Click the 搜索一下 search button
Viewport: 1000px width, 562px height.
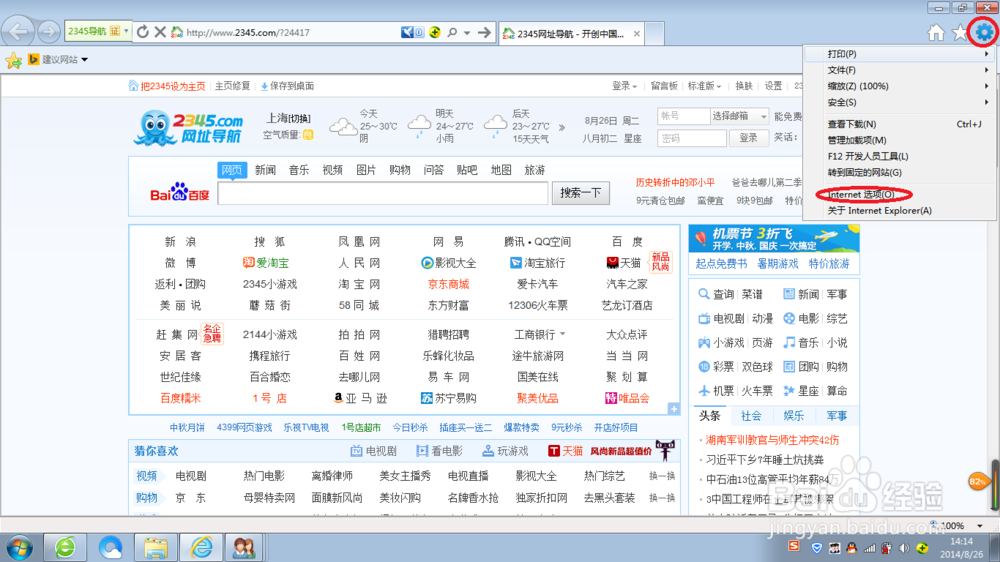point(580,193)
